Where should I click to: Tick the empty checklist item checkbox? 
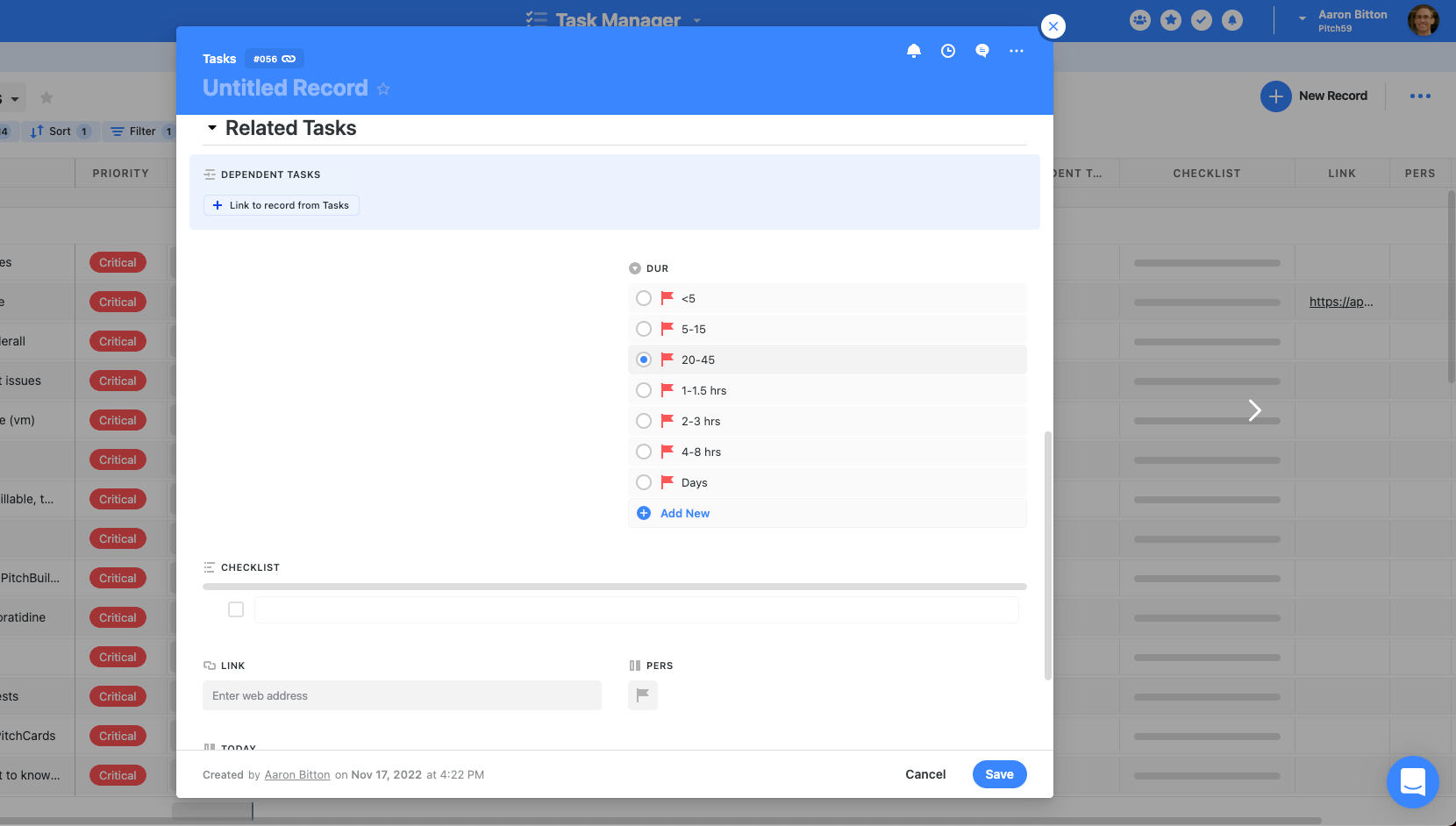point(236,609)
